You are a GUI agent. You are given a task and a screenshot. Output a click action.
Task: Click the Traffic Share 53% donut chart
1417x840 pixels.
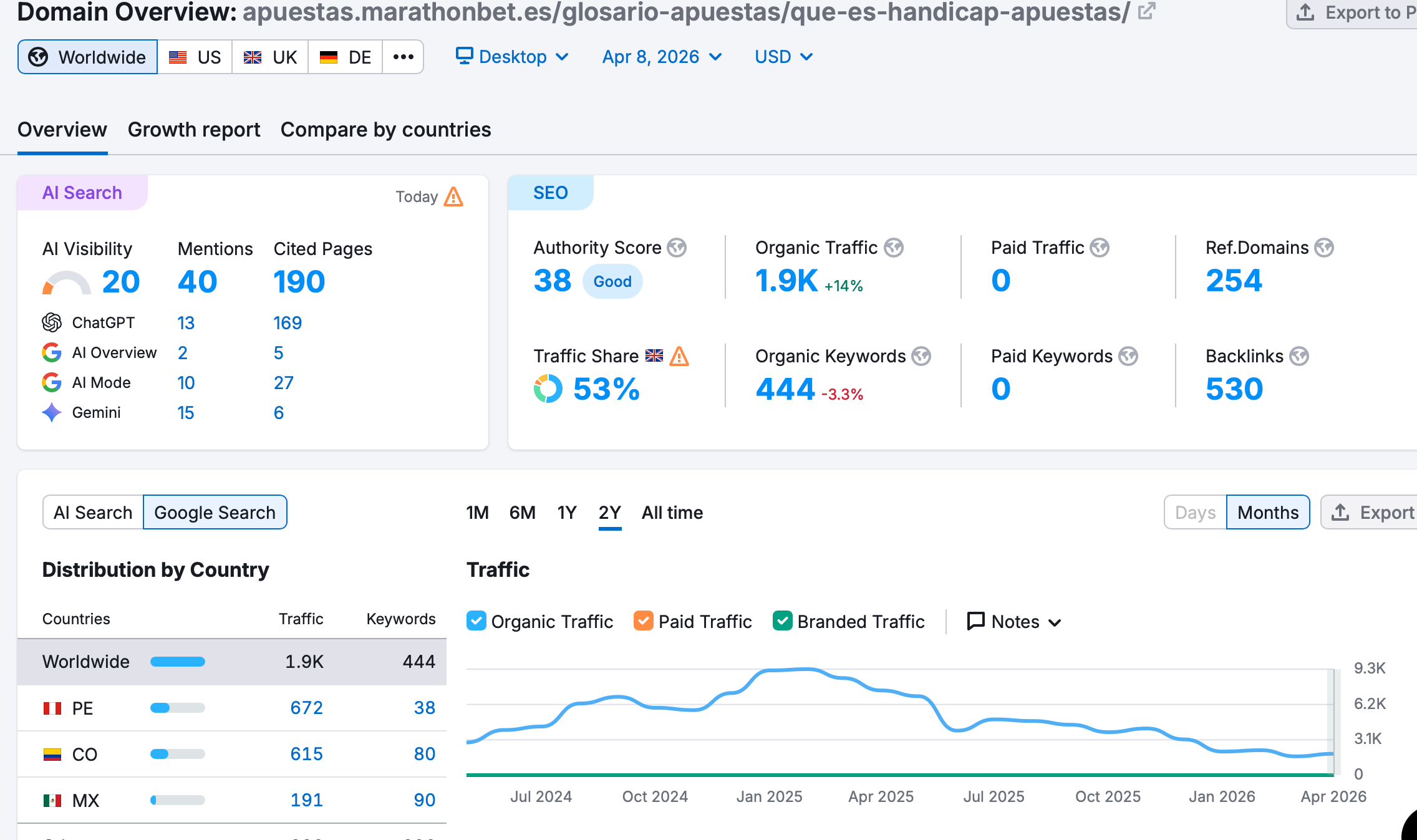pos(548,389)
